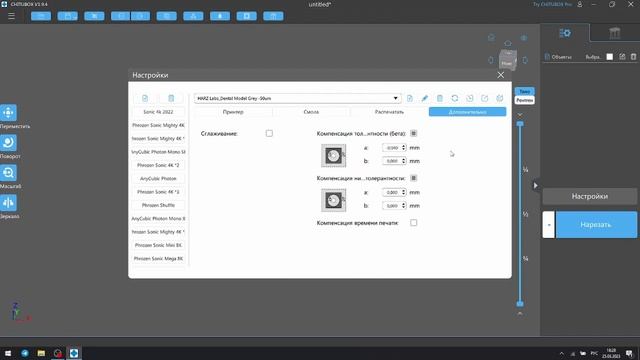Toggle the blue view mode above Рентген
Screen dimensions: 640x360
point(524,91)
